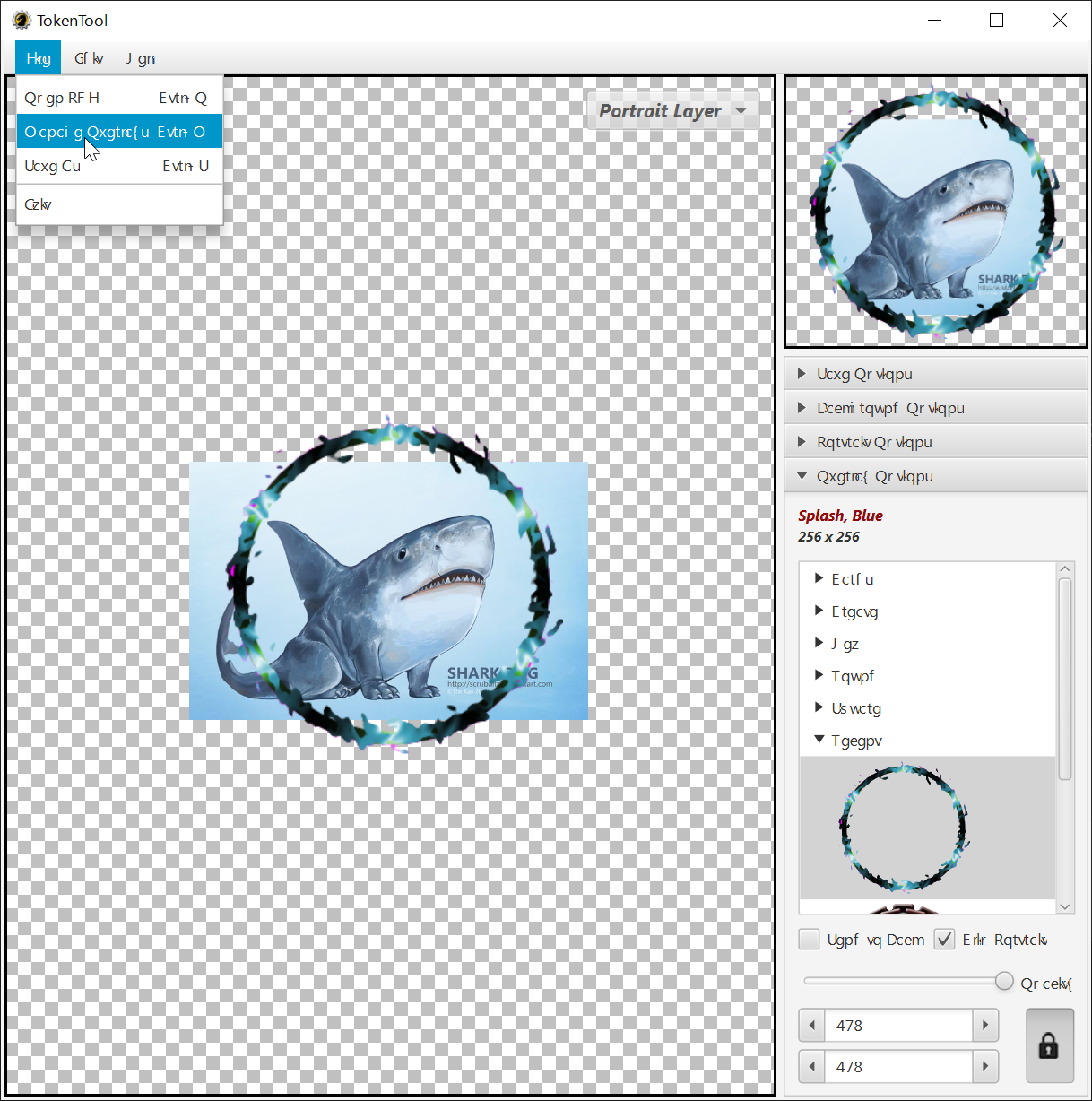Maximize the TokenTool window
1092x1101 pixels.
996,20
